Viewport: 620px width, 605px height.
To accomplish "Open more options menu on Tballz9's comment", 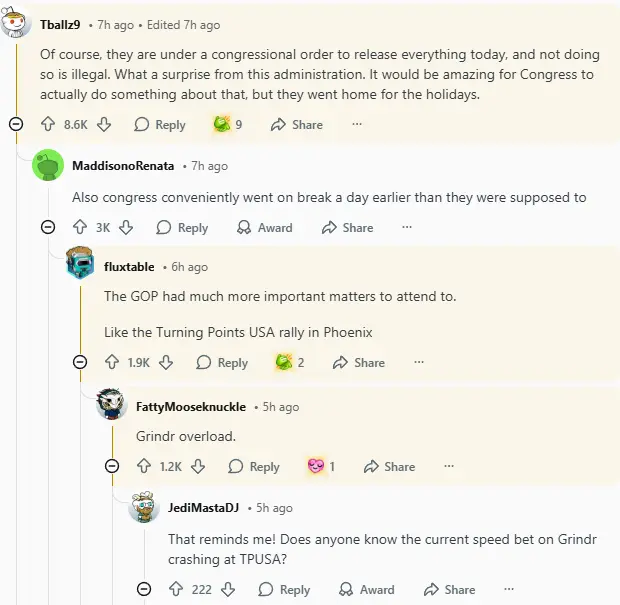I will [356, 124].
